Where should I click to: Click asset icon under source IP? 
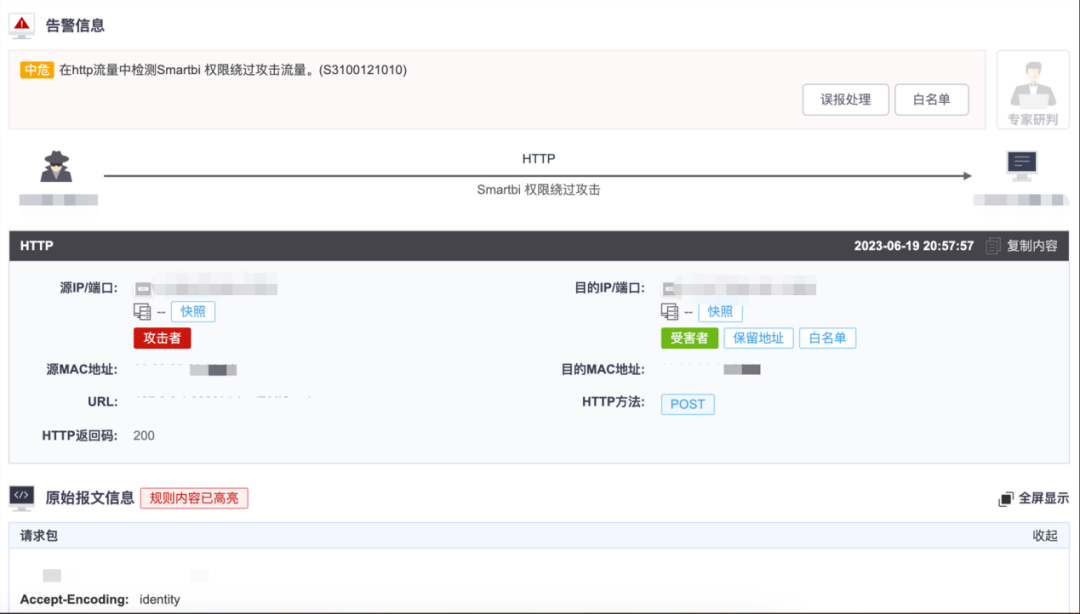pyautogui.click(x=142, y=311)
